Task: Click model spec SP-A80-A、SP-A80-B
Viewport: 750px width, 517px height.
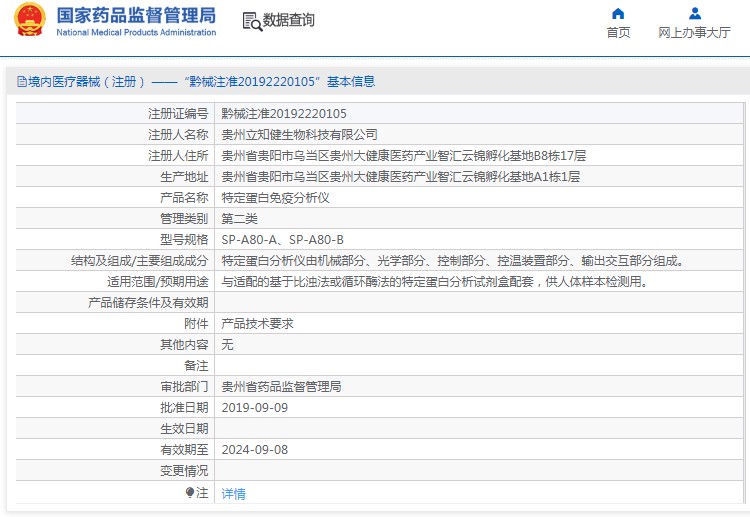Action: coord(282,240)
